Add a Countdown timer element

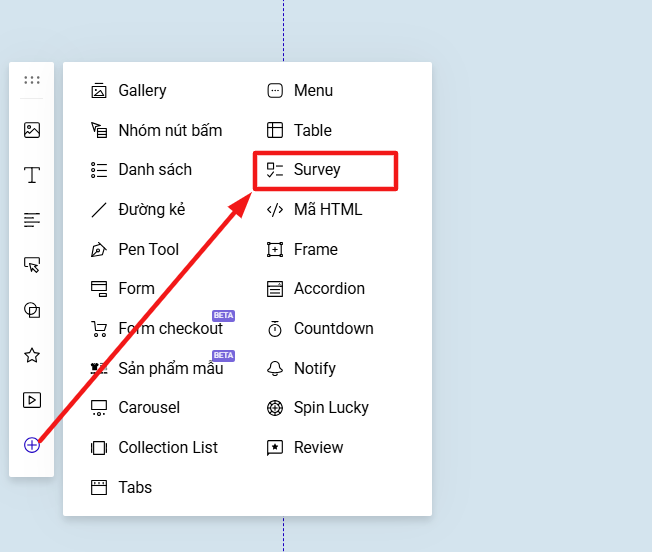tap(334, 328)
